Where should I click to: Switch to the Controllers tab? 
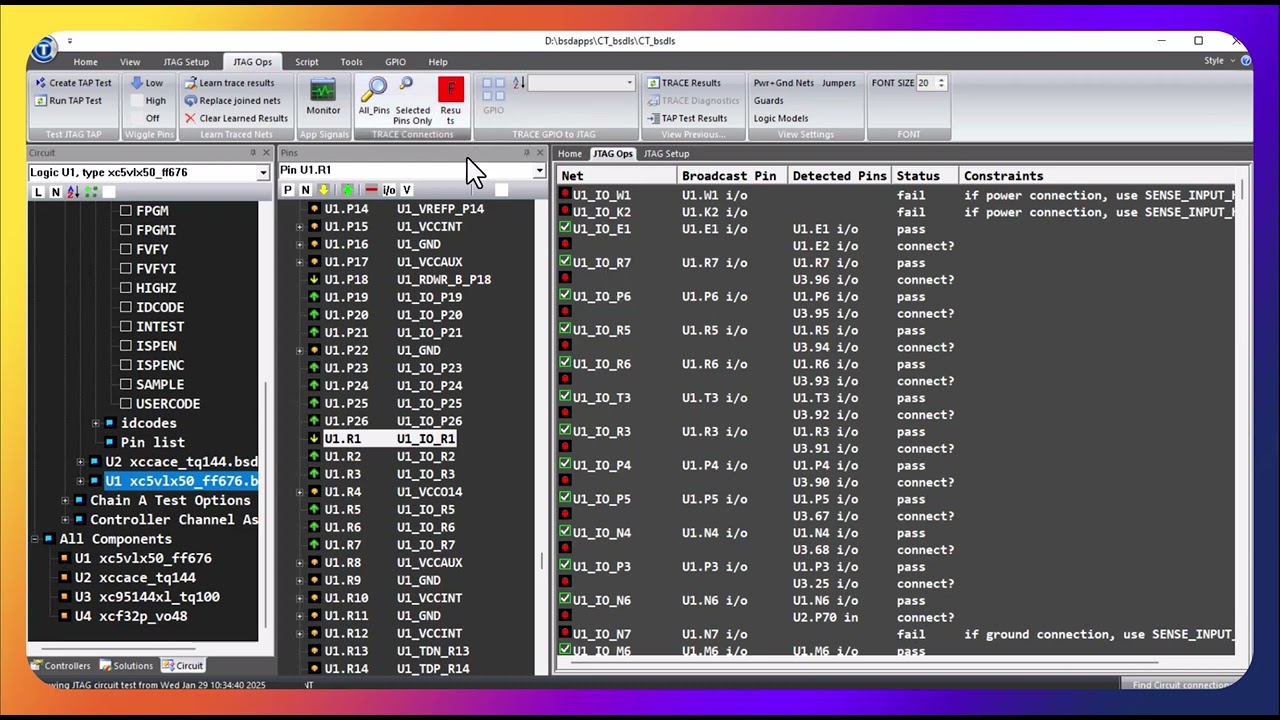[60, 665]
